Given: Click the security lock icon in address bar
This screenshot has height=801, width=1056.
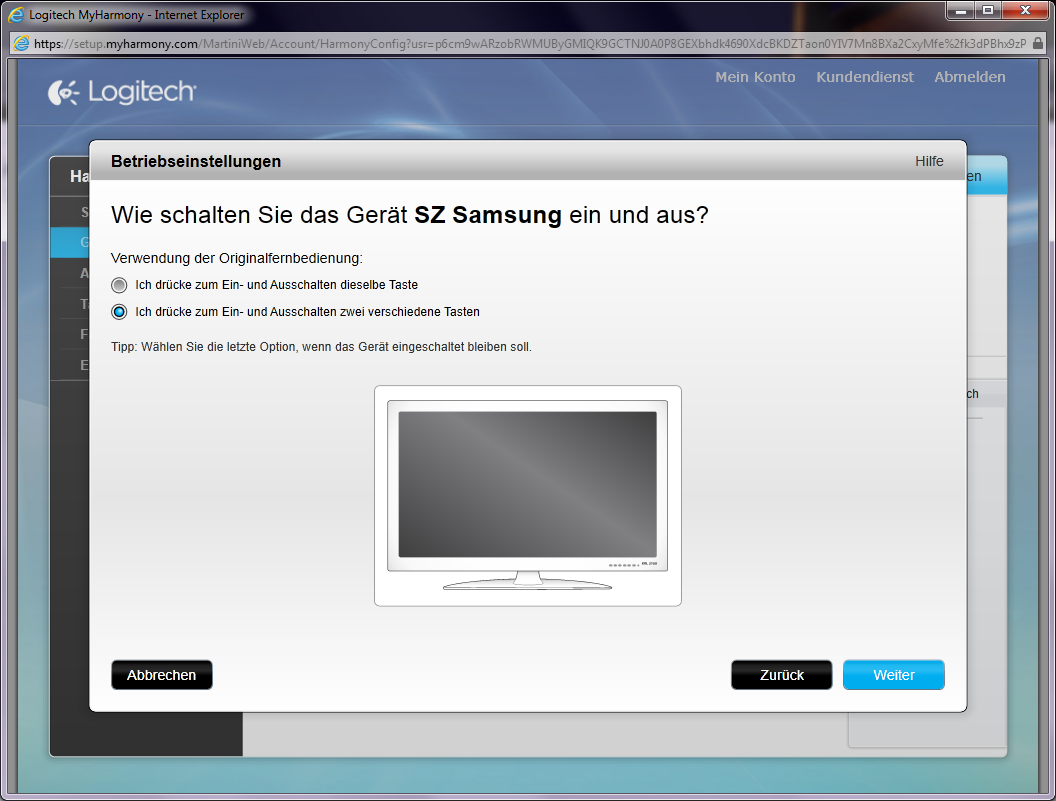Looking at the screenshot, I should pyautogui.click(x=1040, y=44).
